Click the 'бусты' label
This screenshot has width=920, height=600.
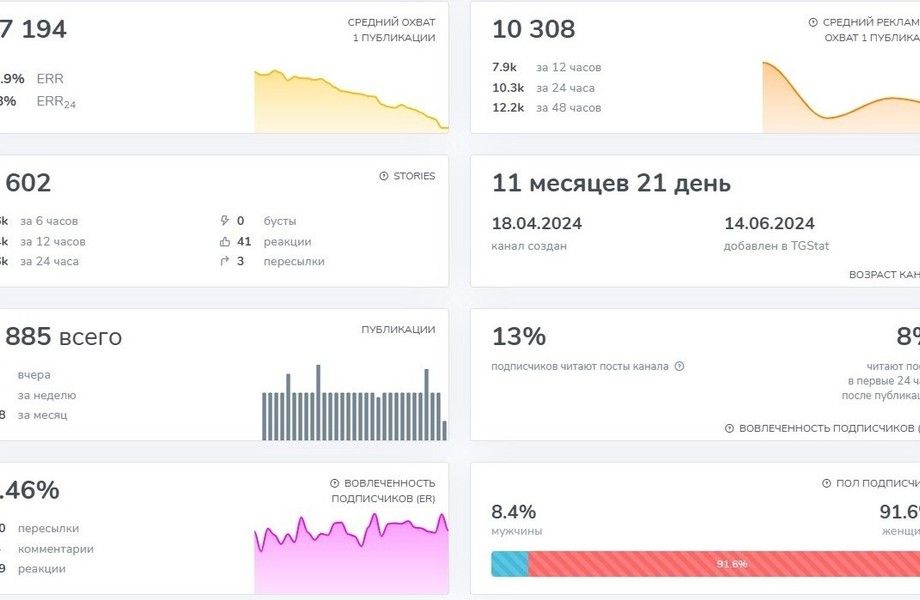[x=280, y=221]
